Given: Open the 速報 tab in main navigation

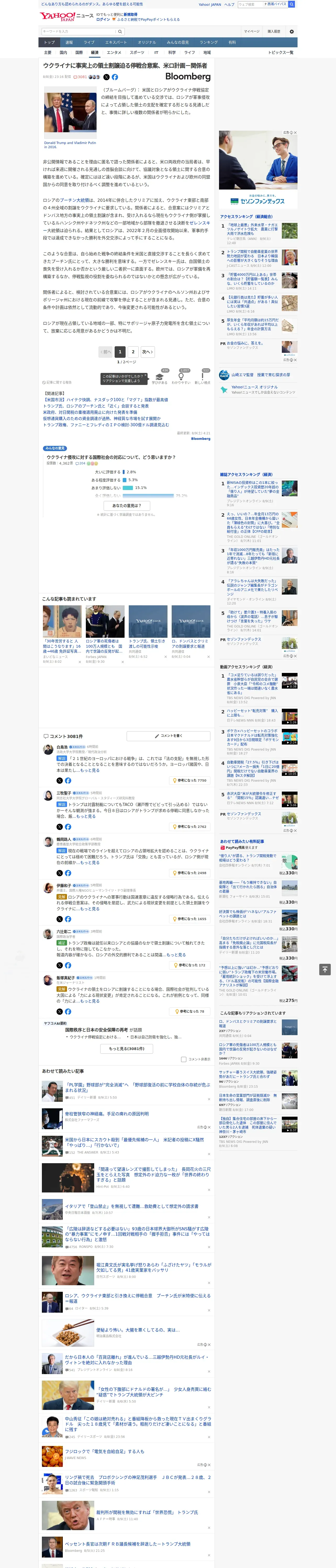Looking at the screenshot, I should click(x=69, y=43).
